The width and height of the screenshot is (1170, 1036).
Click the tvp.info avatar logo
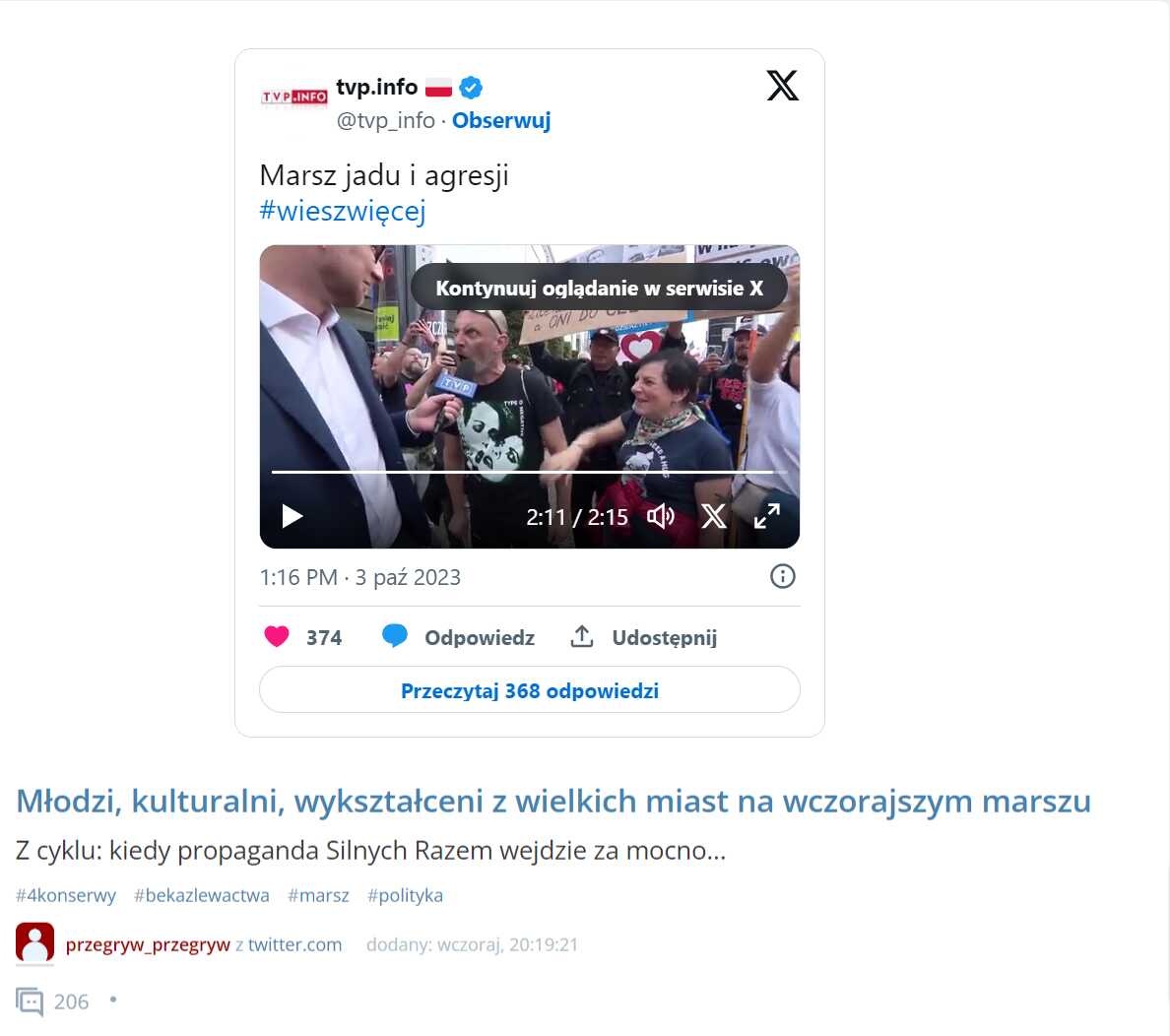(x=294, y=97)
